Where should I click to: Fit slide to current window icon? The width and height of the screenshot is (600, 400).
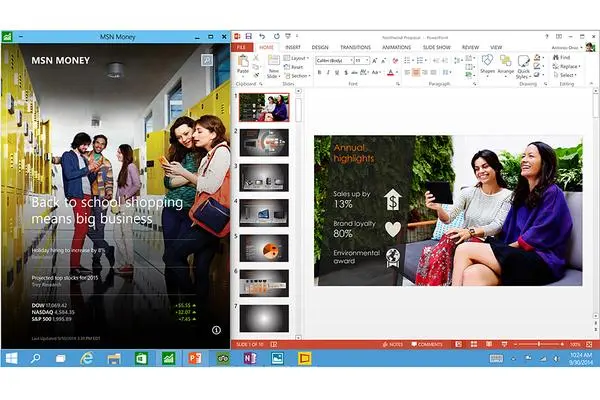589,344
